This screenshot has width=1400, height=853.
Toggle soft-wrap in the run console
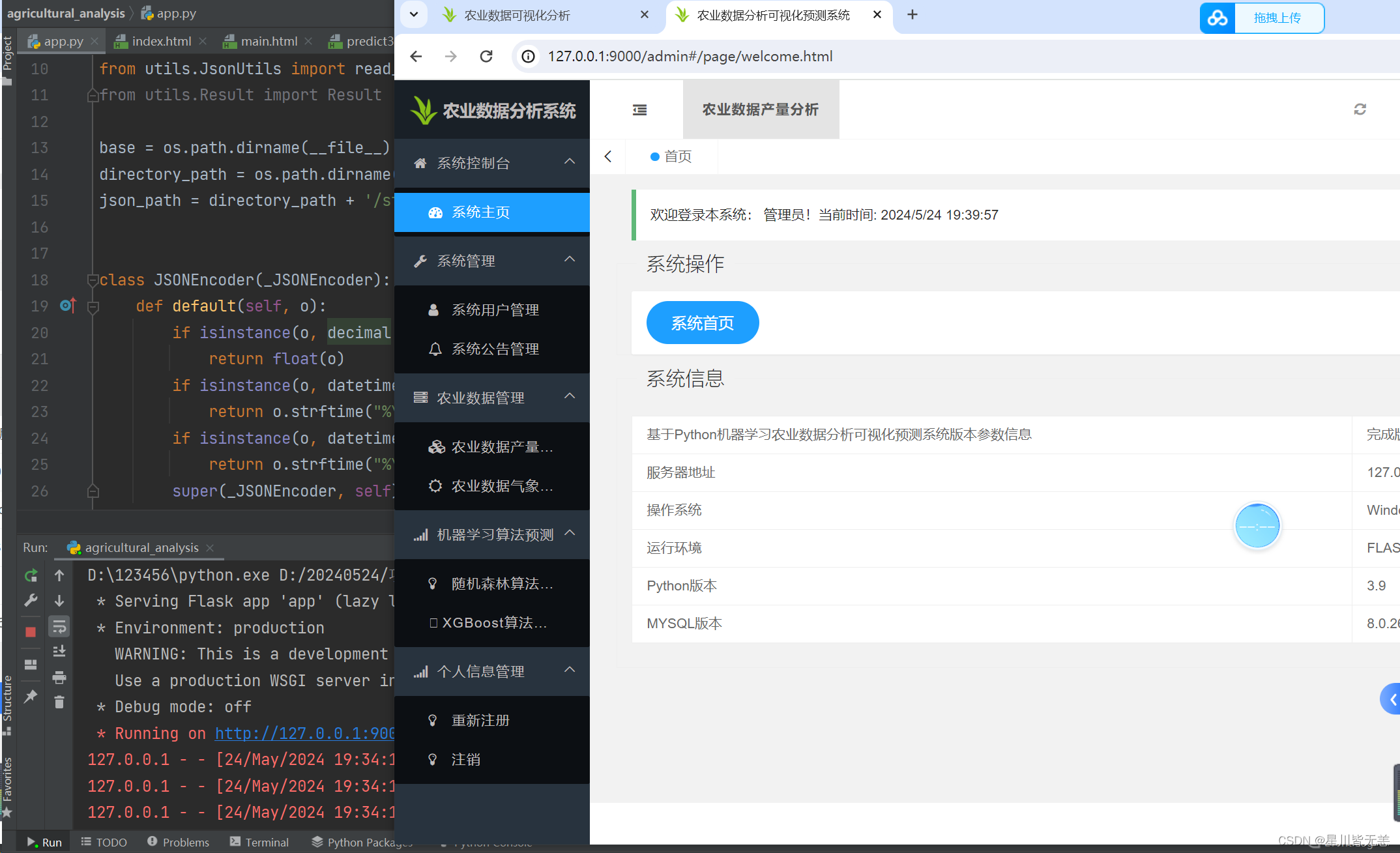click(x=59, y=626)
